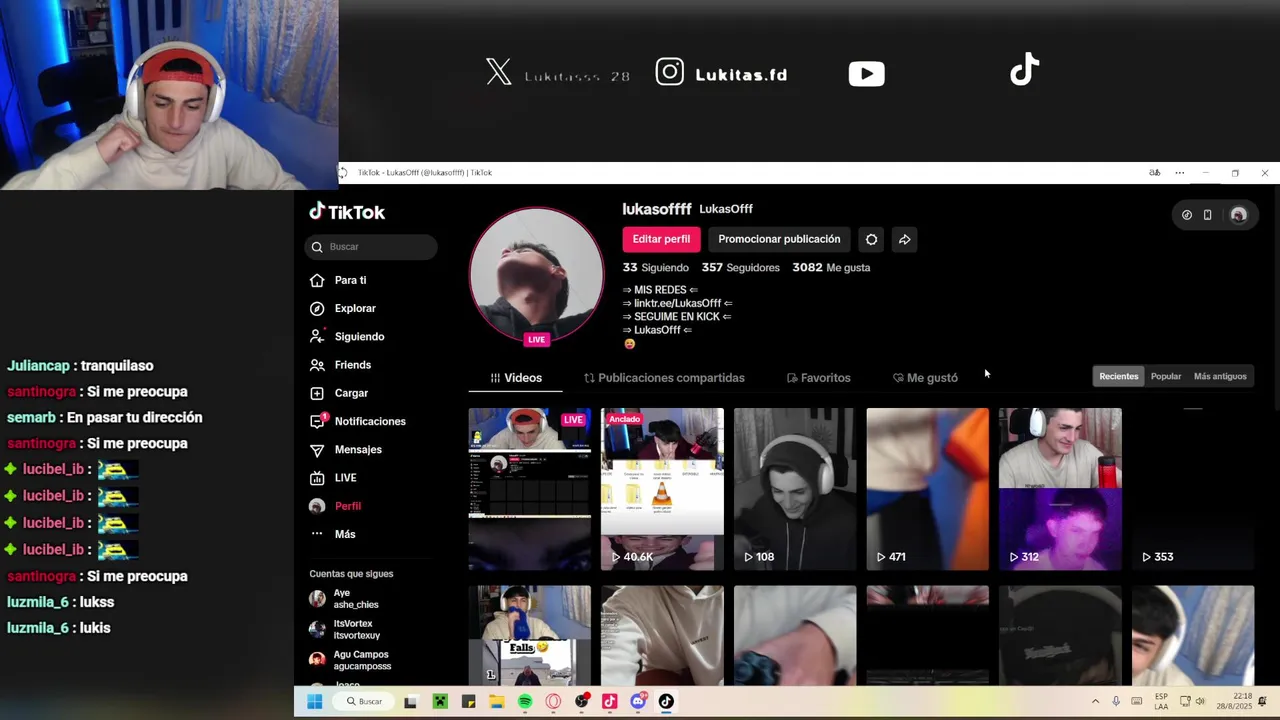Open the window three-dots options menu
Screen dimensions: 1280x720
pyautogui.click(x=1180, y=173)
